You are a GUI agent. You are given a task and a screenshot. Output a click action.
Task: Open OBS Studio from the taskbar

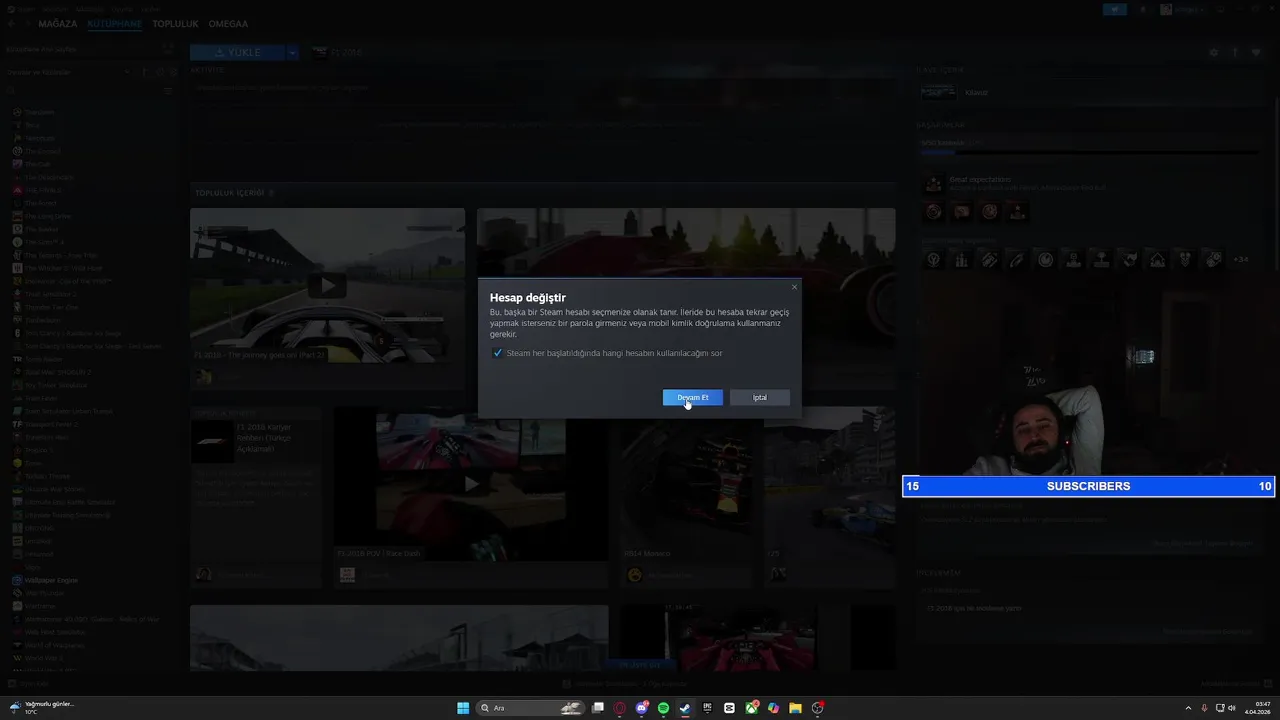[818, 708]
